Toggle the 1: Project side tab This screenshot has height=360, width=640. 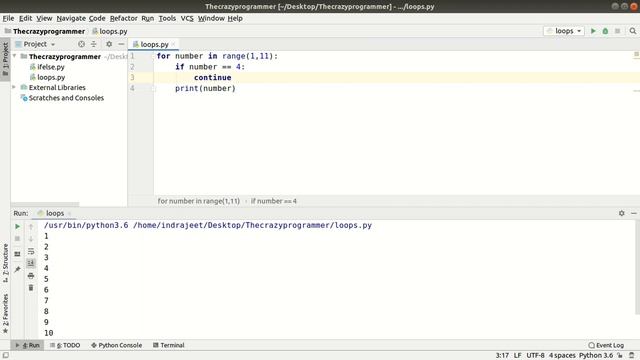click(x=5, y=59)
